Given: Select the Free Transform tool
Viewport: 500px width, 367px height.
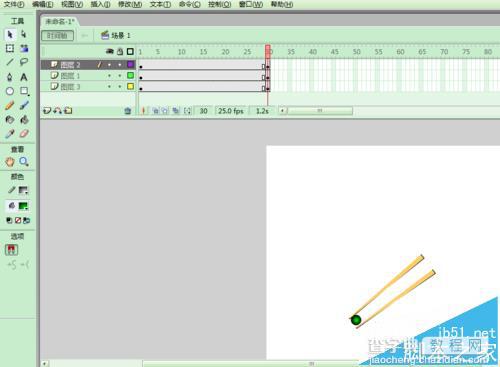Looking at the screenshot, I should [10, 48].
